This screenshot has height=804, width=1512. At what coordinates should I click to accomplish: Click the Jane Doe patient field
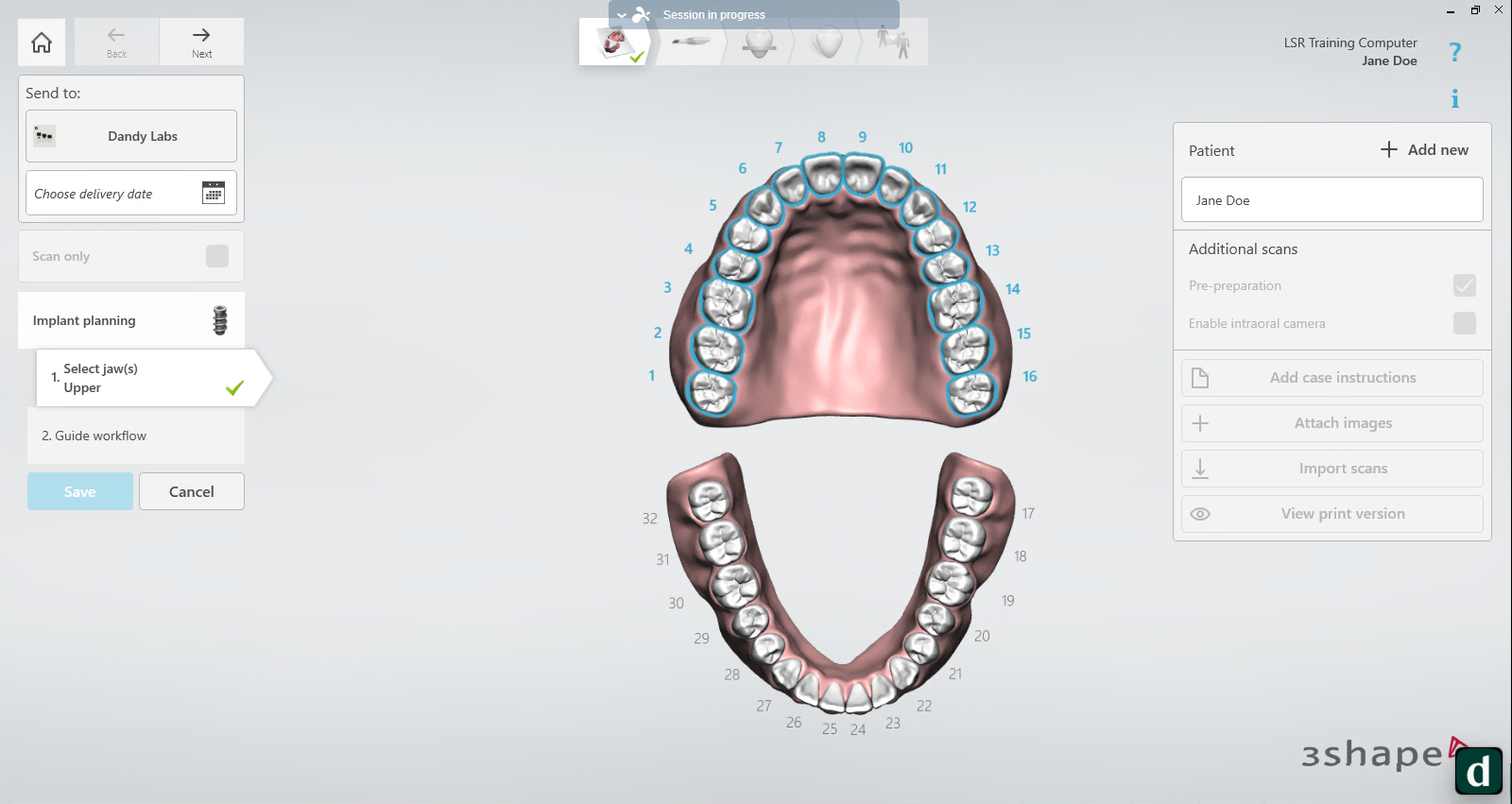[1332, 200]
